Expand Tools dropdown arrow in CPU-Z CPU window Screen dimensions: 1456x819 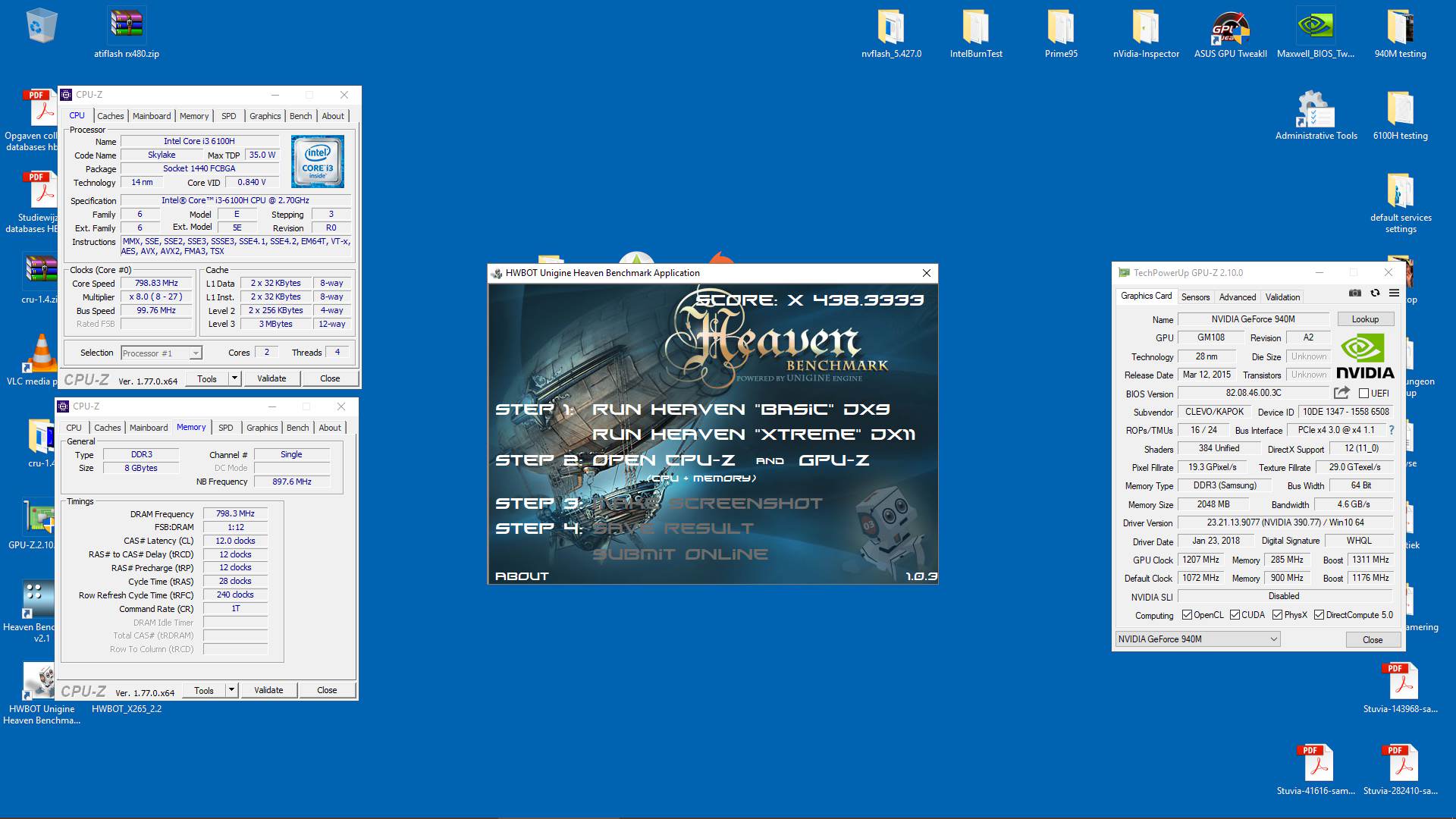tap(234, 378)
